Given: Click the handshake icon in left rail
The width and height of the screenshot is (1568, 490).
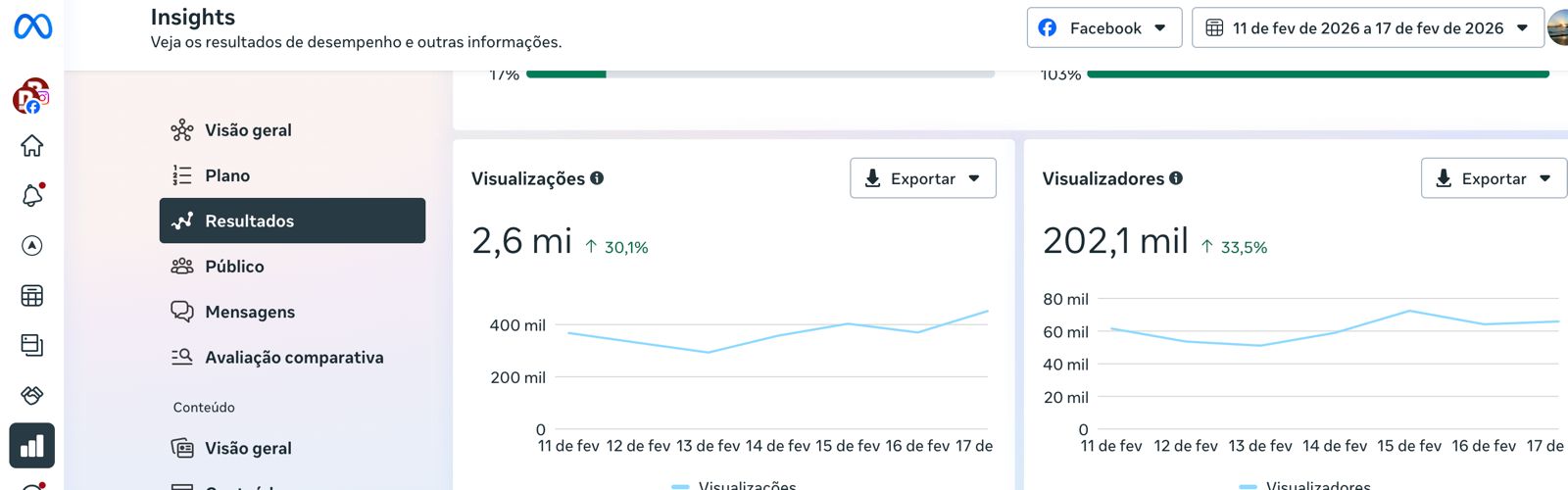Looking at the screenshot, I should click(x=32, y=395).
